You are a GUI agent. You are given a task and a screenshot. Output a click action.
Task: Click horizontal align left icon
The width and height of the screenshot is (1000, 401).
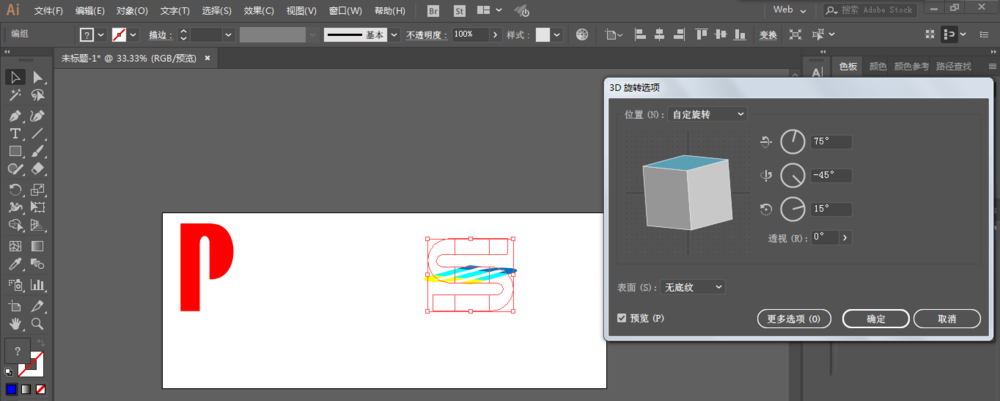point(640,34)
